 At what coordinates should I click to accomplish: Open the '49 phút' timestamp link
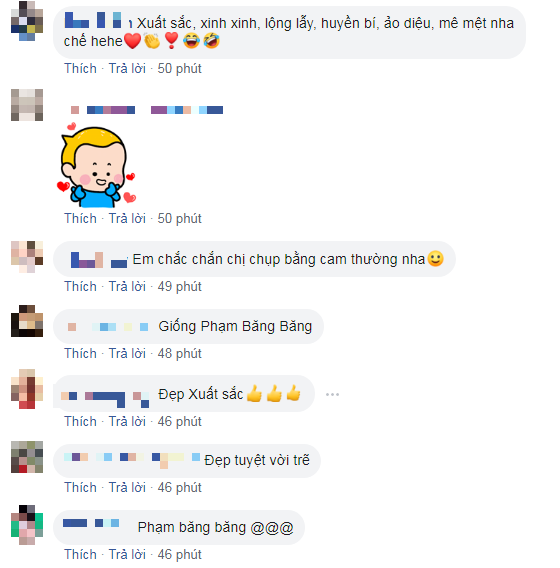[x=179, y=287]
